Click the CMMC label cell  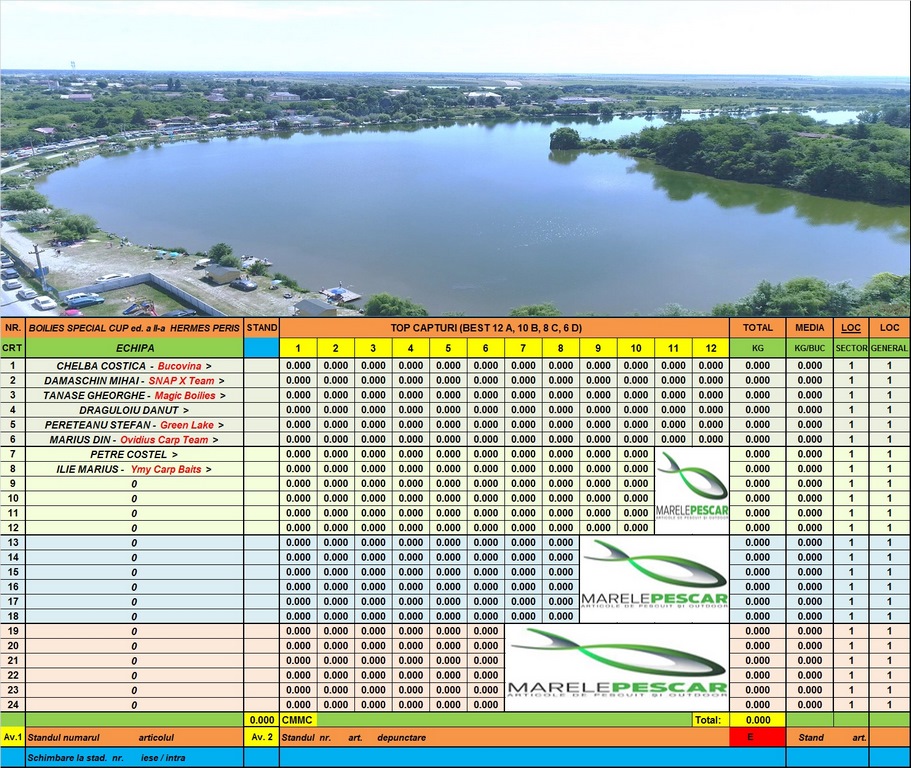298,719
